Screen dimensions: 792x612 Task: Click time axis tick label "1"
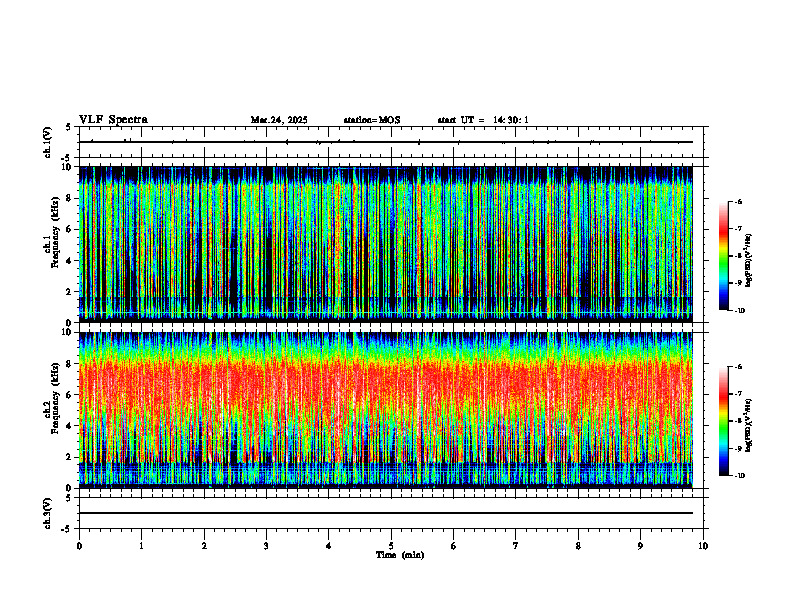[x=141, y=546]
